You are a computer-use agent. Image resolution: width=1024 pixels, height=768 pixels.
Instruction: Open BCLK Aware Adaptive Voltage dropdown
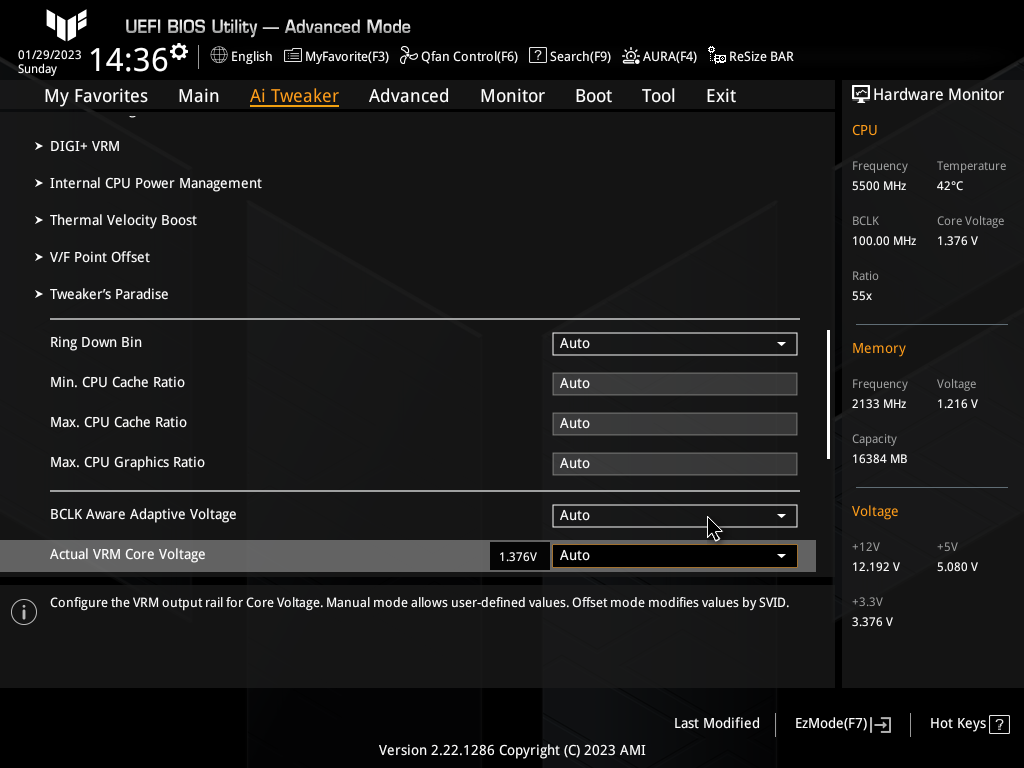(x=675, y=516)
